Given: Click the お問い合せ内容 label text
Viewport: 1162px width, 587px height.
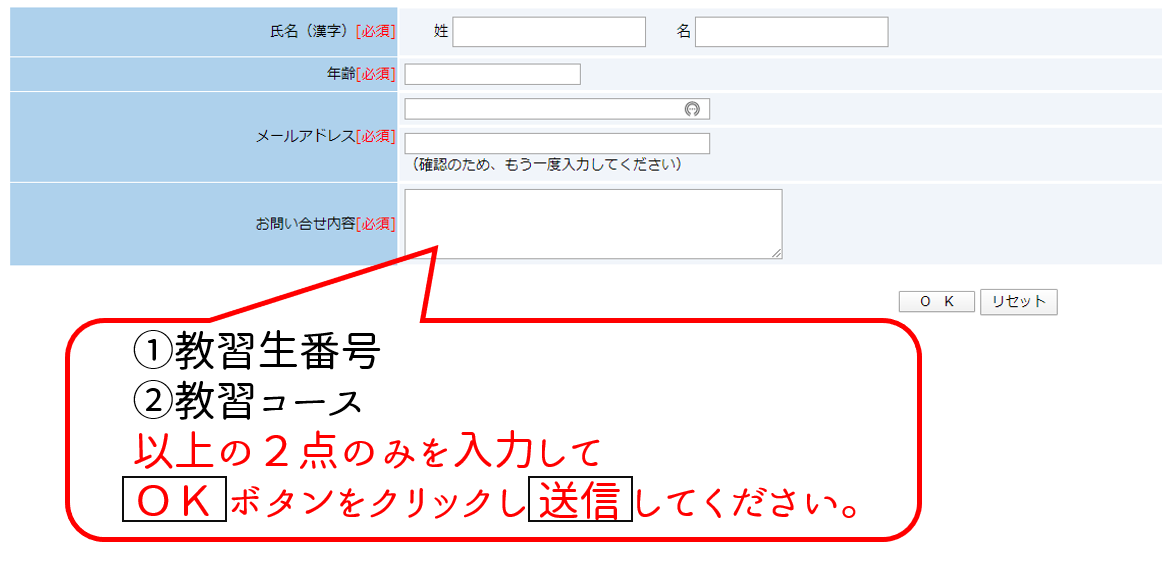Looking at the screenshot, I should [305, 224].
